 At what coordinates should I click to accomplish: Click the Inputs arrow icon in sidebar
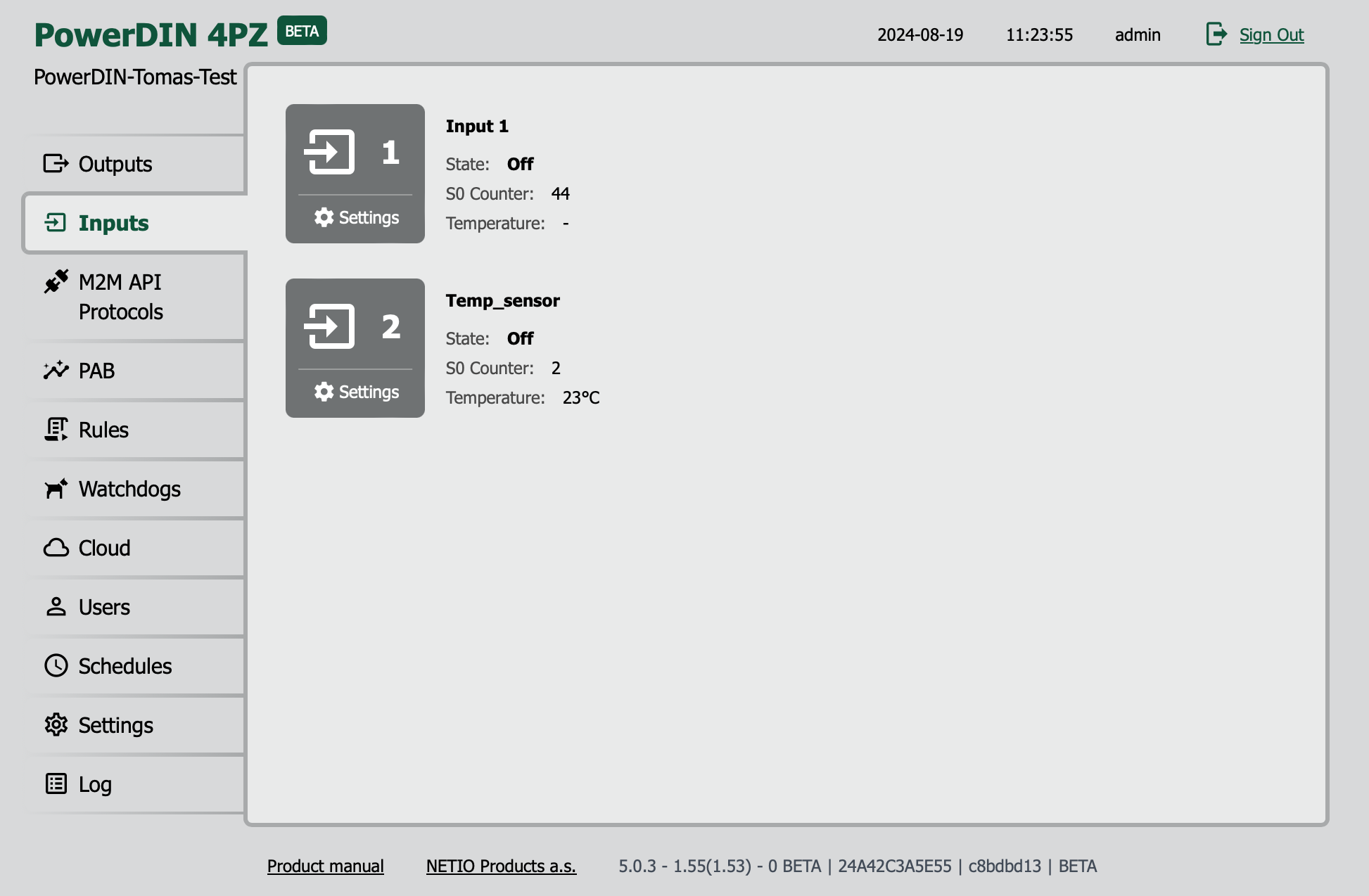point(56,222)
